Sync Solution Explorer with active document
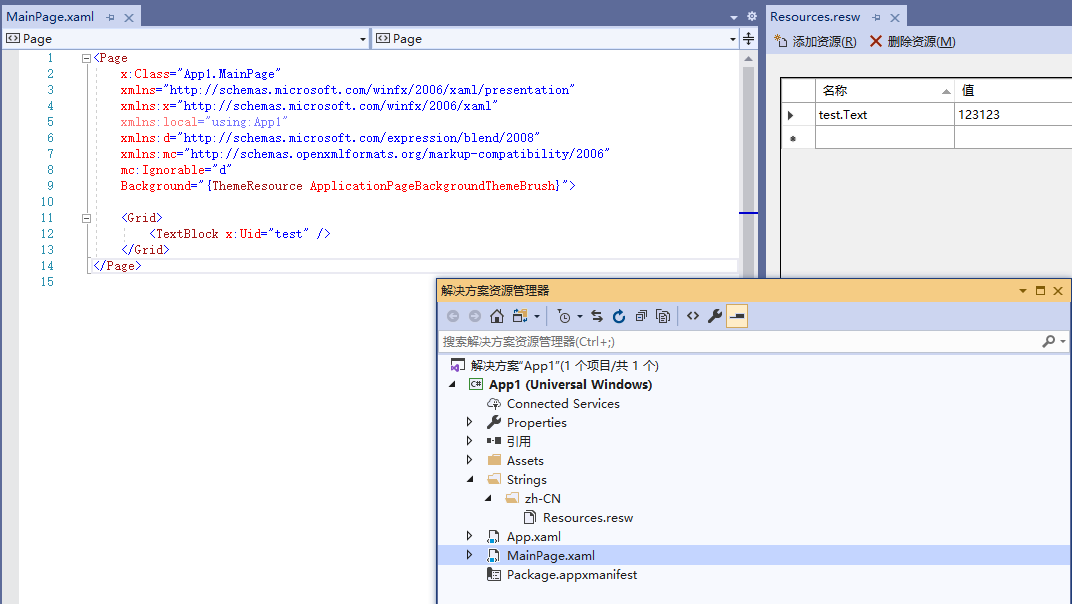The width and height of the screenshot is (1072, 604). [x=597, y=316]
